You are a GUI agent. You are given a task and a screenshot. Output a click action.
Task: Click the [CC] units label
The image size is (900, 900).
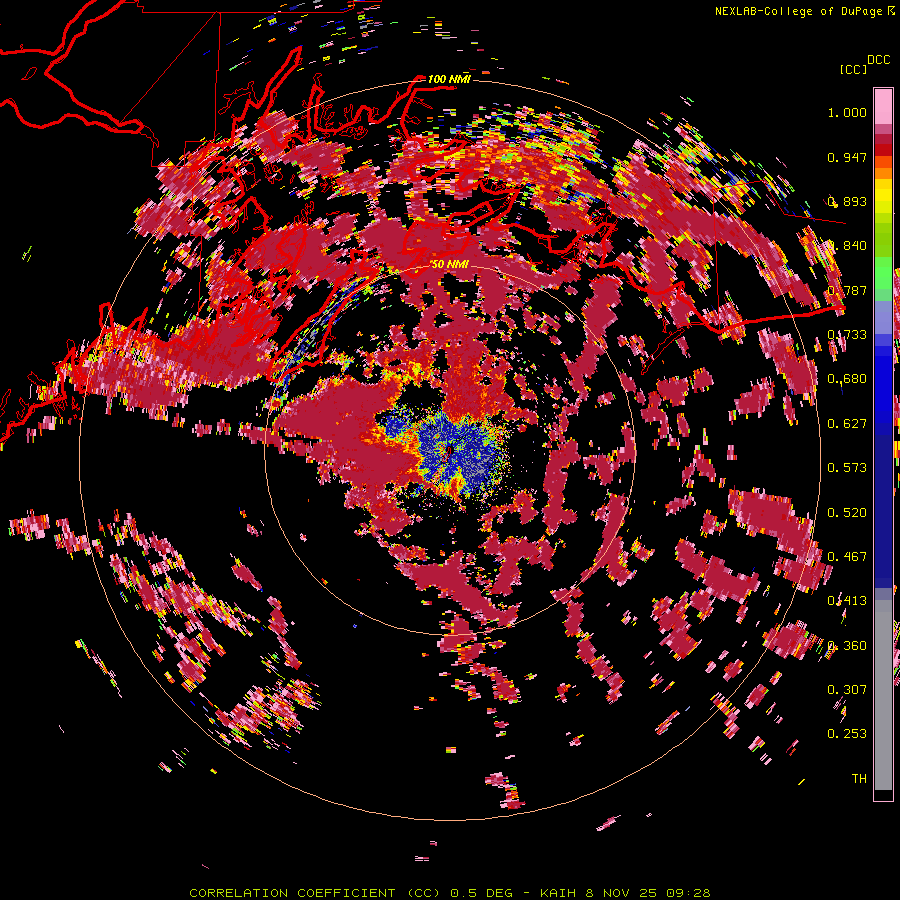tap(853, 69)
